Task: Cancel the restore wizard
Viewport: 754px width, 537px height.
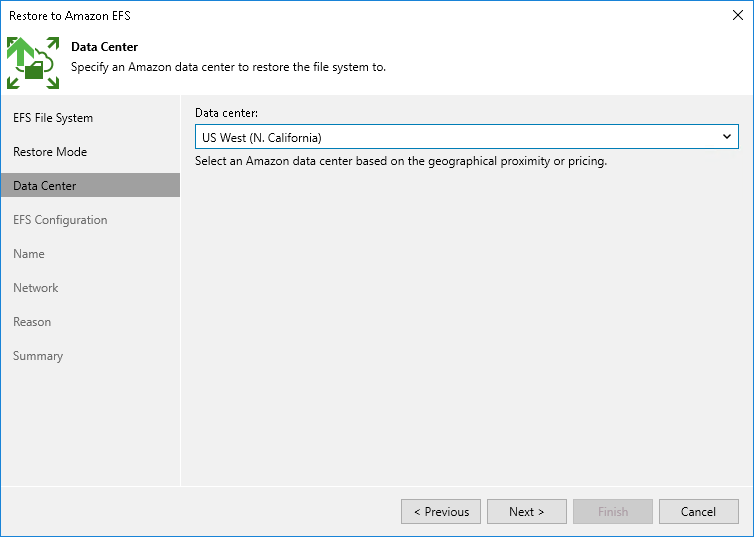Action: tap(698, 512)
